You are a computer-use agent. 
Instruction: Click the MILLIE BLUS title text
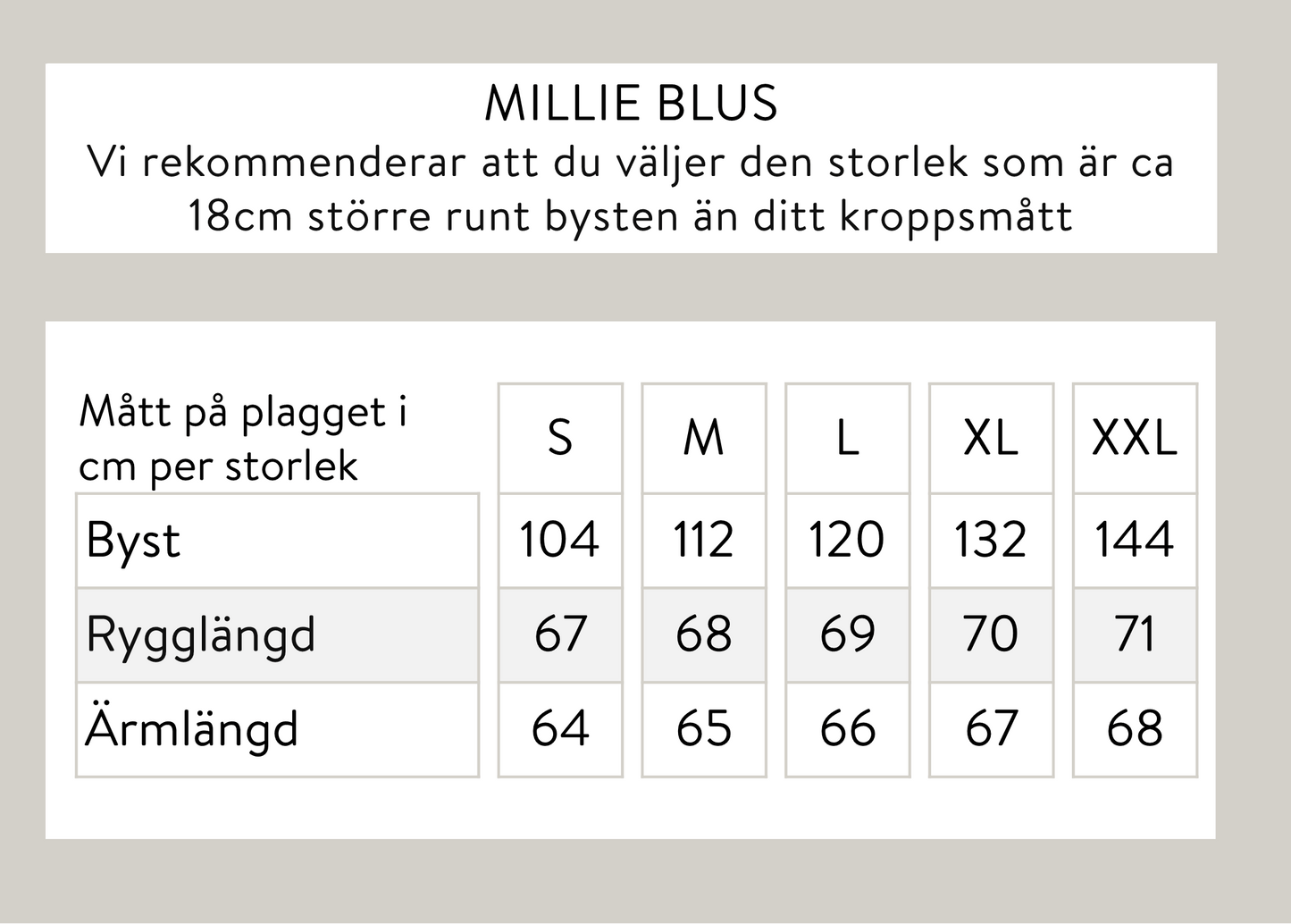[x=631, y=103]
